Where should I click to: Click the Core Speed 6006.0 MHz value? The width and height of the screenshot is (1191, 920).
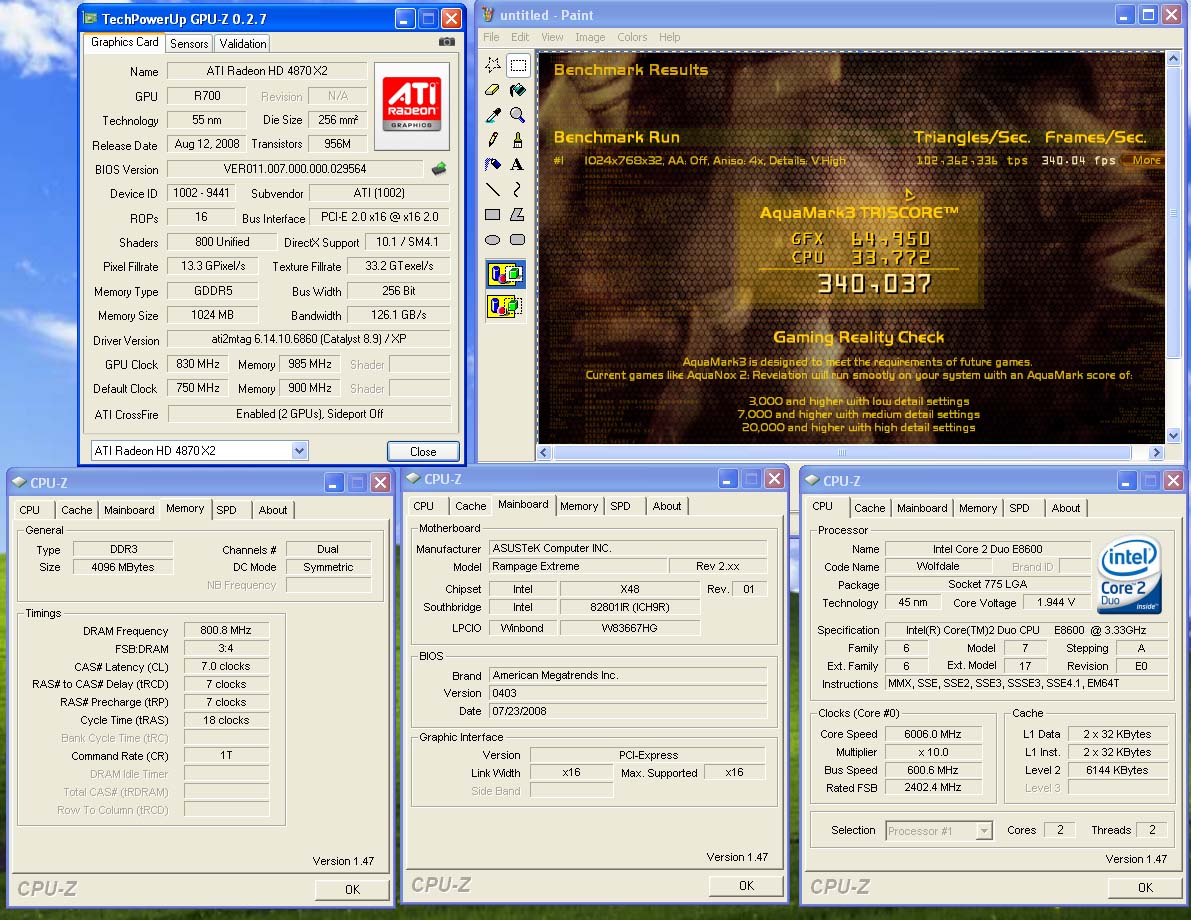(x=933, y=735)
